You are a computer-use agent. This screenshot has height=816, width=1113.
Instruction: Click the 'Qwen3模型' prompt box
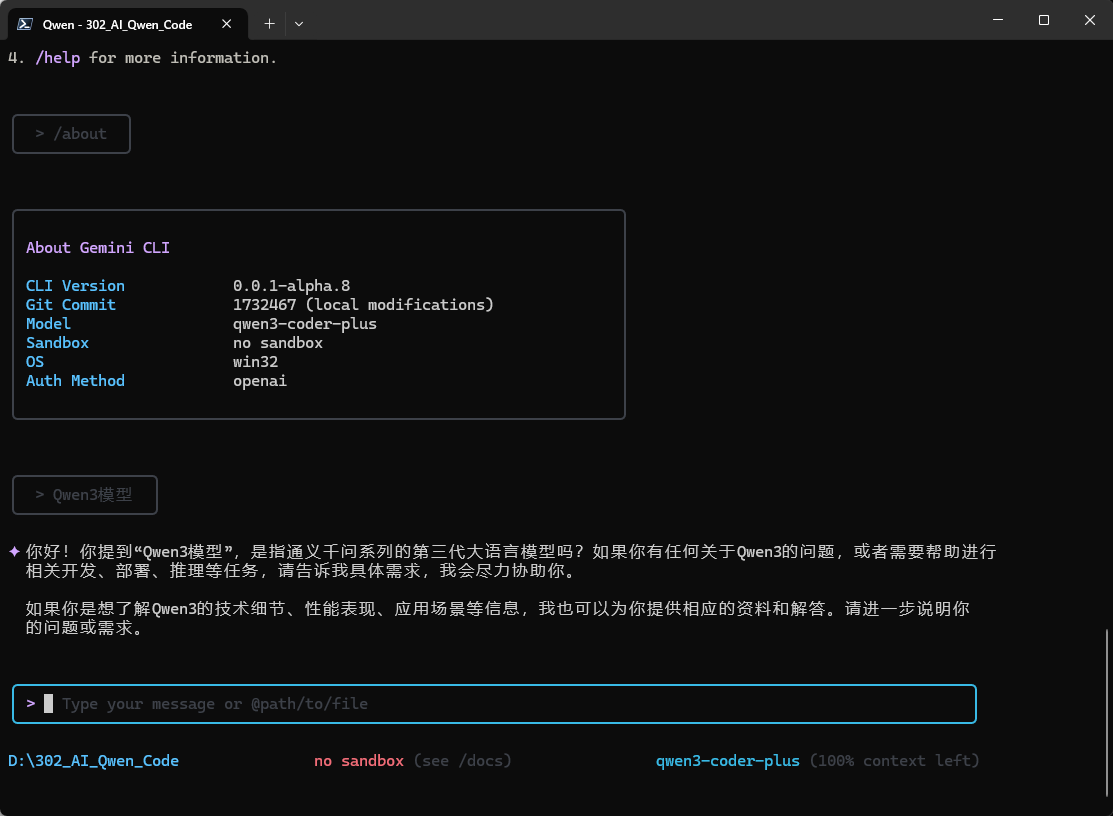(84, 495)
